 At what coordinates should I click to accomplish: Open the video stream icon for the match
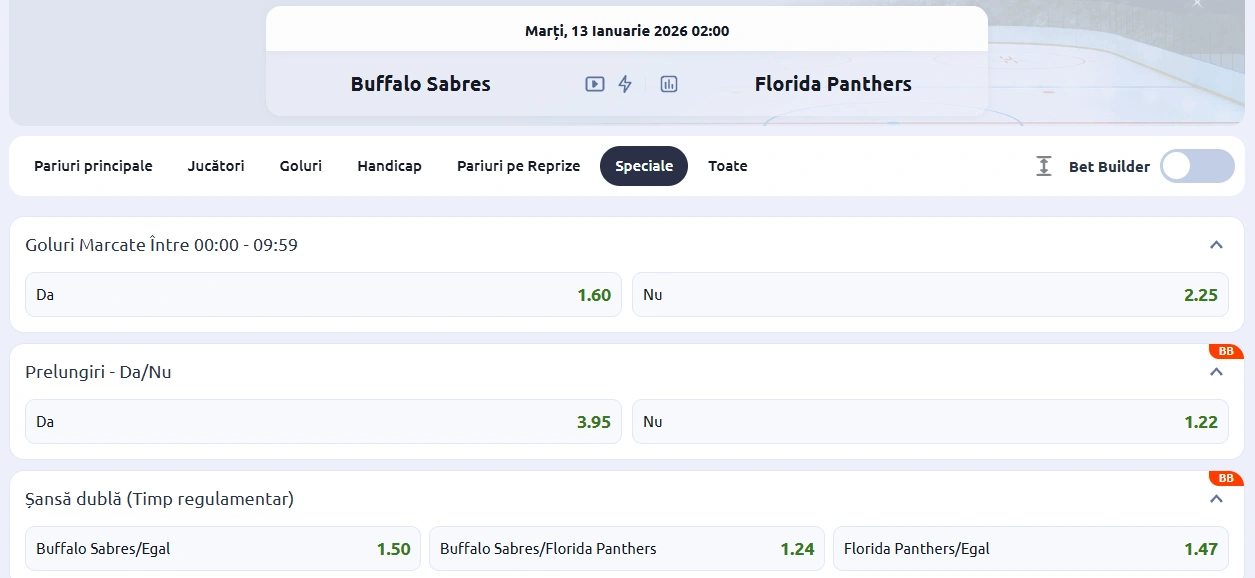594,84
